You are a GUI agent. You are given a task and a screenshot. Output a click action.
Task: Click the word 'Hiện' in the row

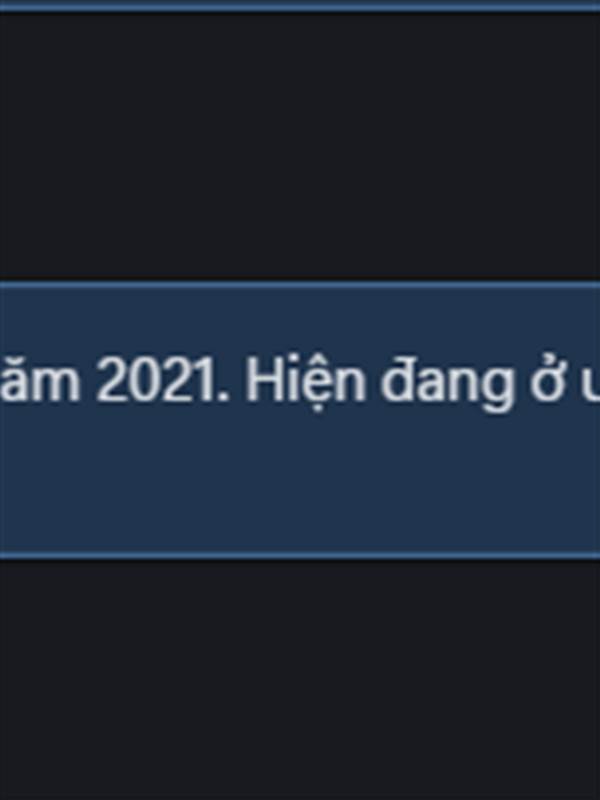pyautogui.click(x=305, y=386)
